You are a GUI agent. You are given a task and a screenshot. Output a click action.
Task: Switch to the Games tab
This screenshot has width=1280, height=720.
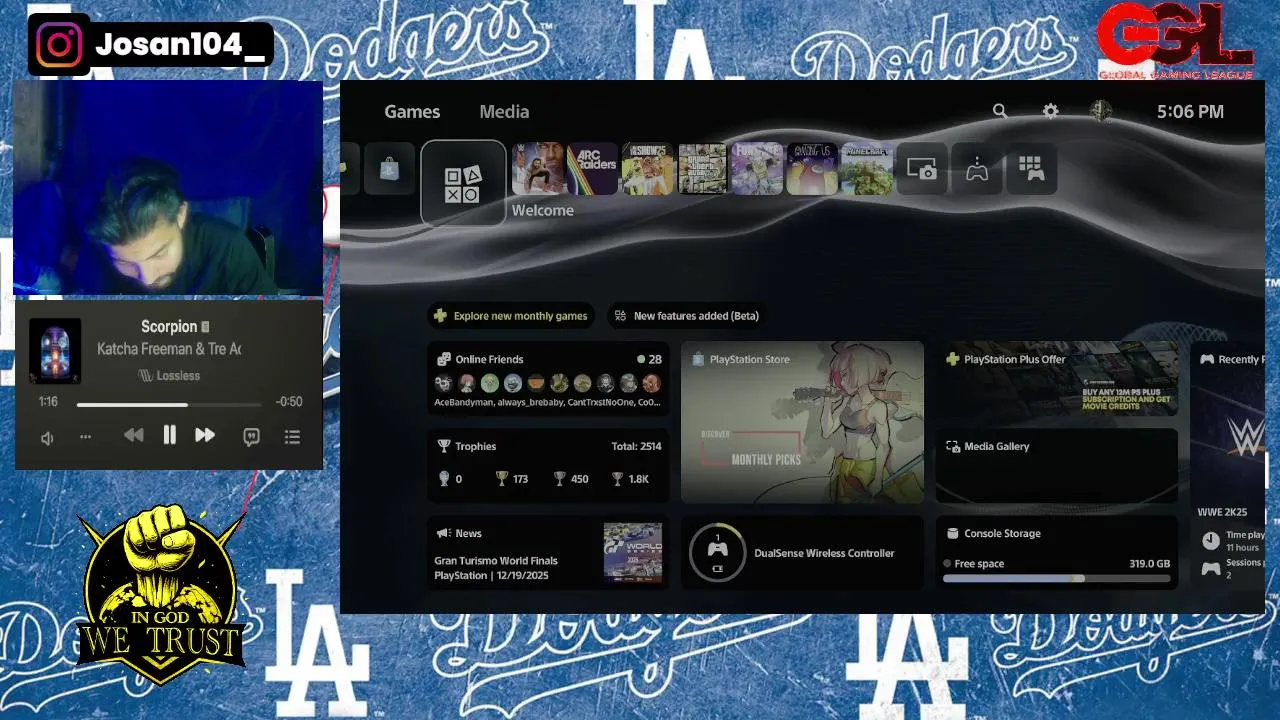412,112
